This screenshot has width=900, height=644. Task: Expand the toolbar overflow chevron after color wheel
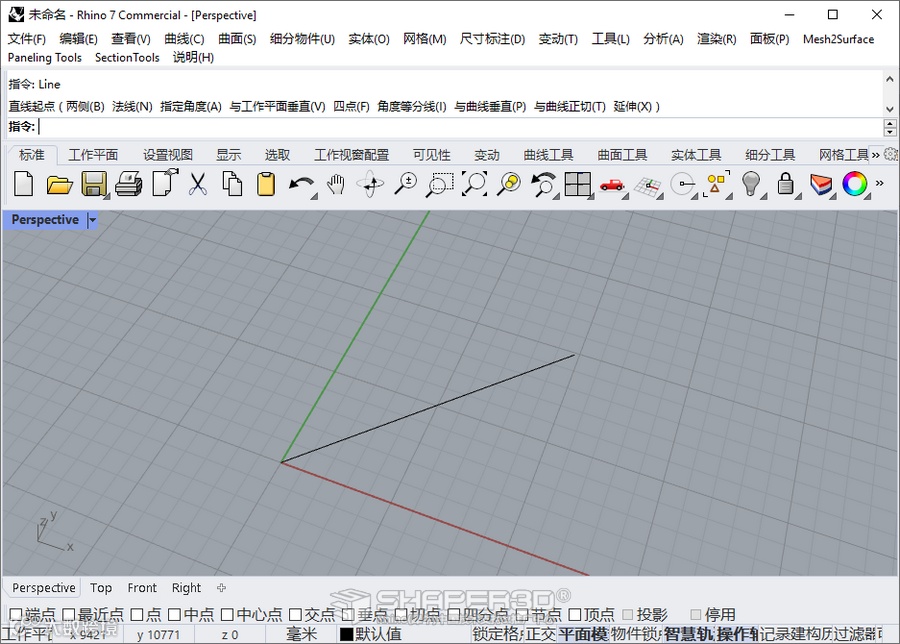(x=879, y=184)
